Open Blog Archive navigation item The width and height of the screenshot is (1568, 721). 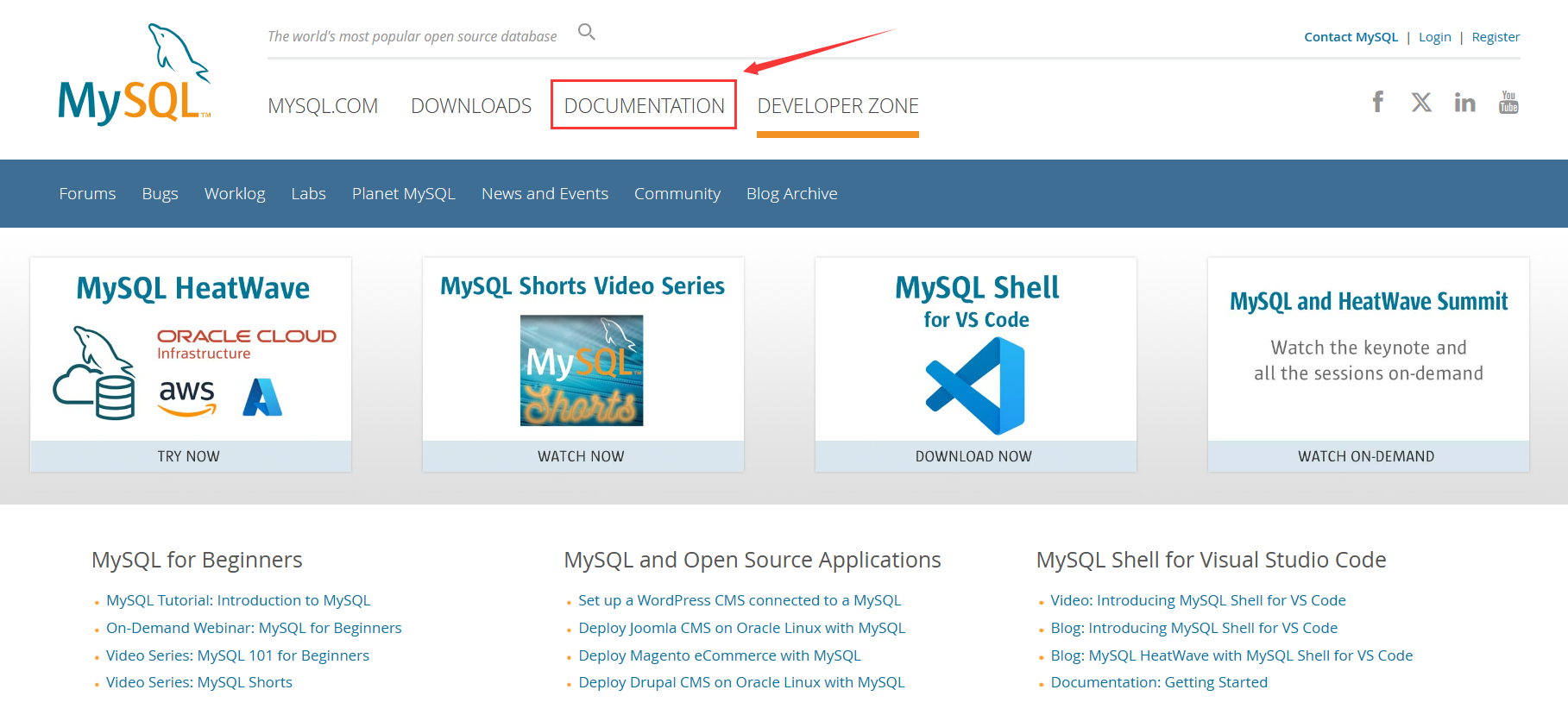coord(791,194)
